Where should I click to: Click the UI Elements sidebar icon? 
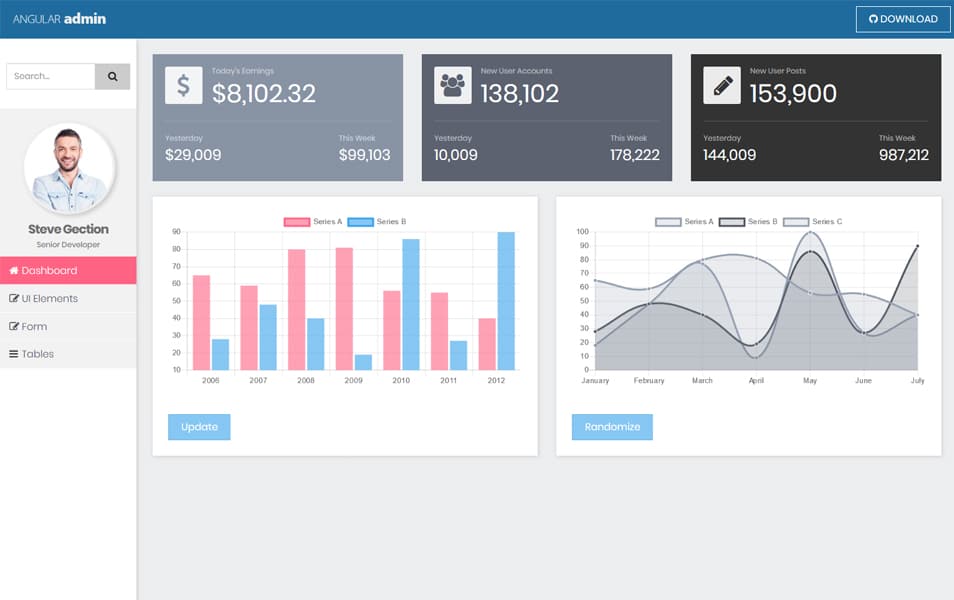pos(14,298)
